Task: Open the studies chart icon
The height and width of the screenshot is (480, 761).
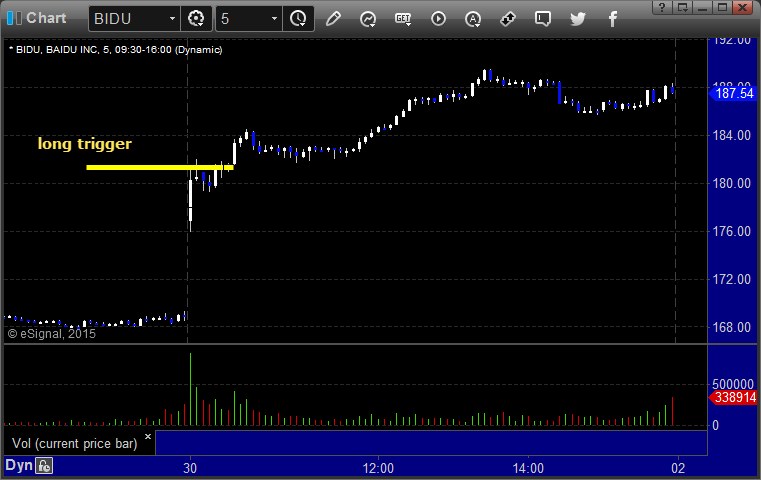Action: (368, 19)
